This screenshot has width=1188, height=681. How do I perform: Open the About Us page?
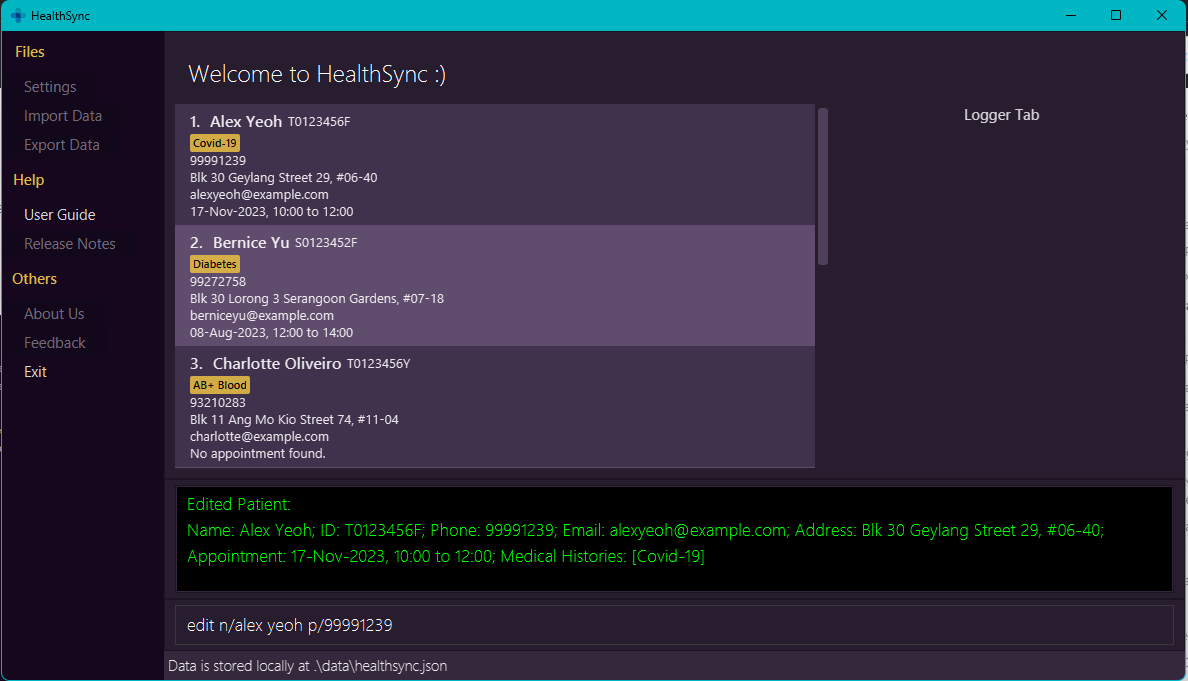pyautogui.click(x=54, y=314)
